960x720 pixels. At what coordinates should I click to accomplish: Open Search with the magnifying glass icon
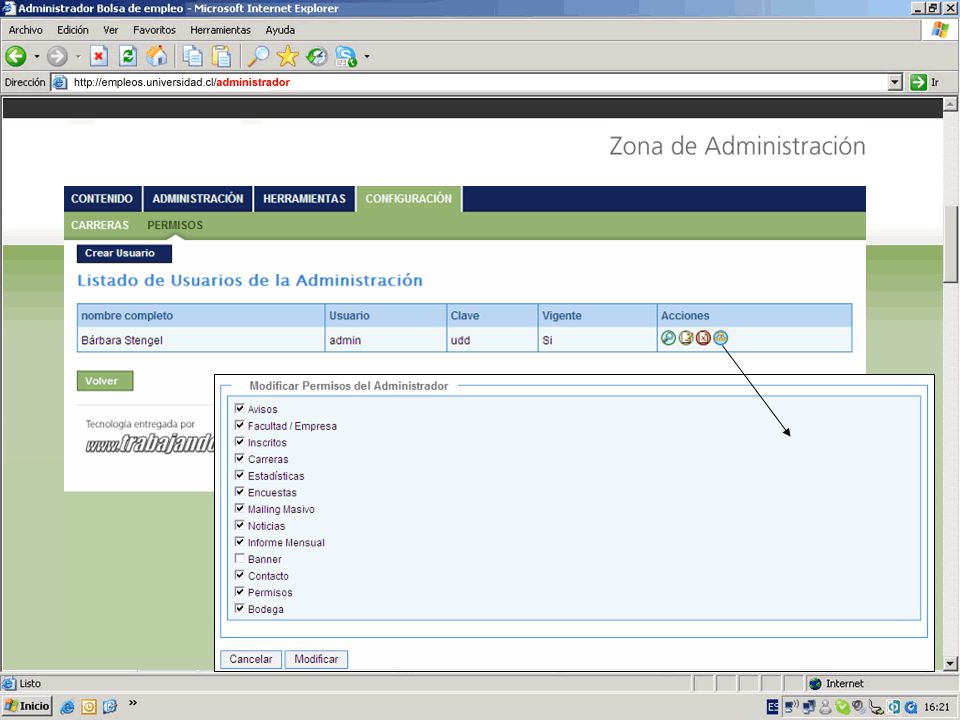[x=258, y=56]
